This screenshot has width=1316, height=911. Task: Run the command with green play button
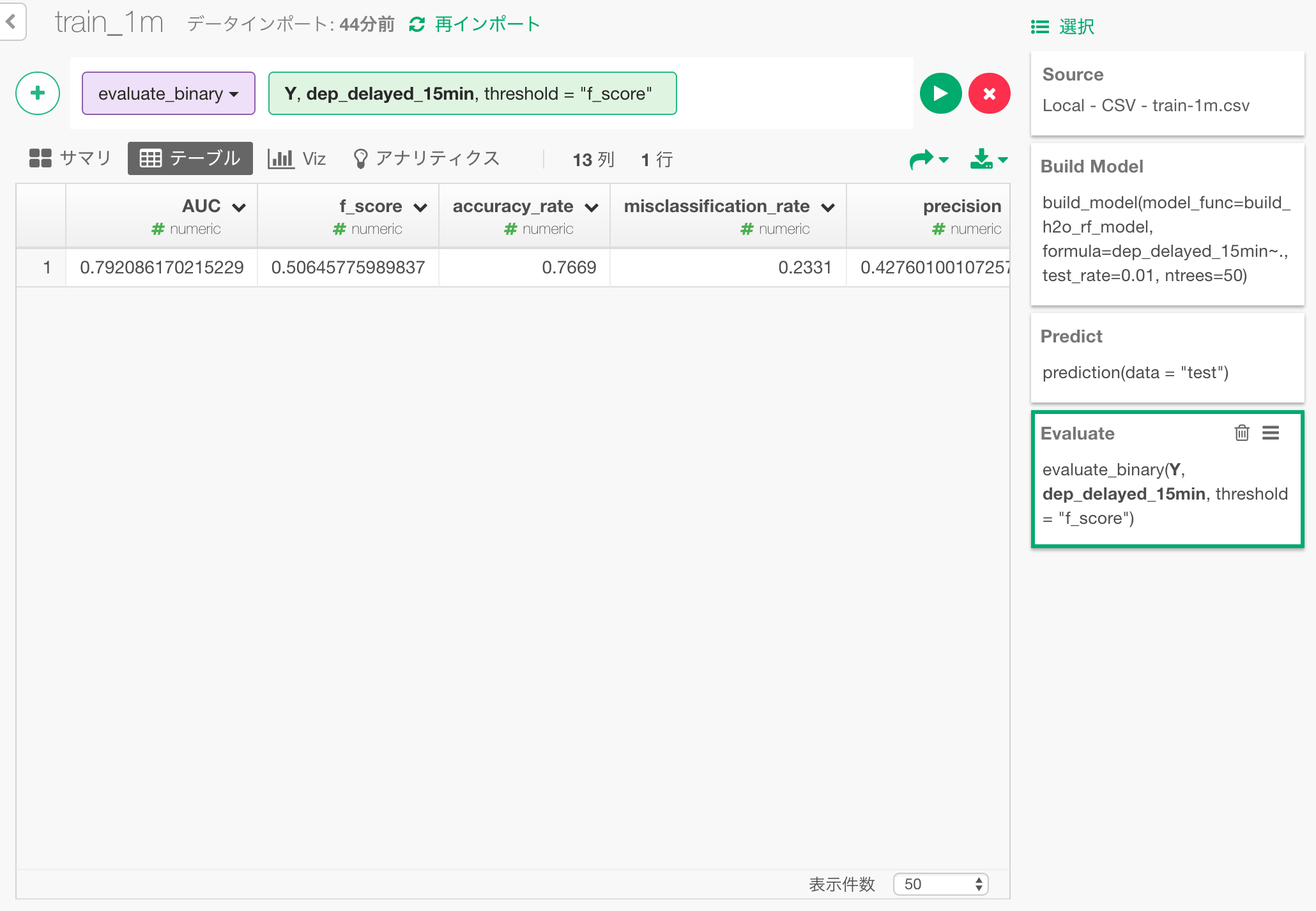[x=940, y=93]
